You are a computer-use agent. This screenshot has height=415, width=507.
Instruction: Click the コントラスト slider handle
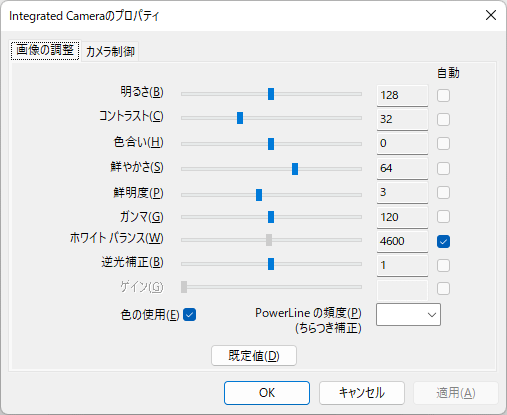tap(240, 118)
